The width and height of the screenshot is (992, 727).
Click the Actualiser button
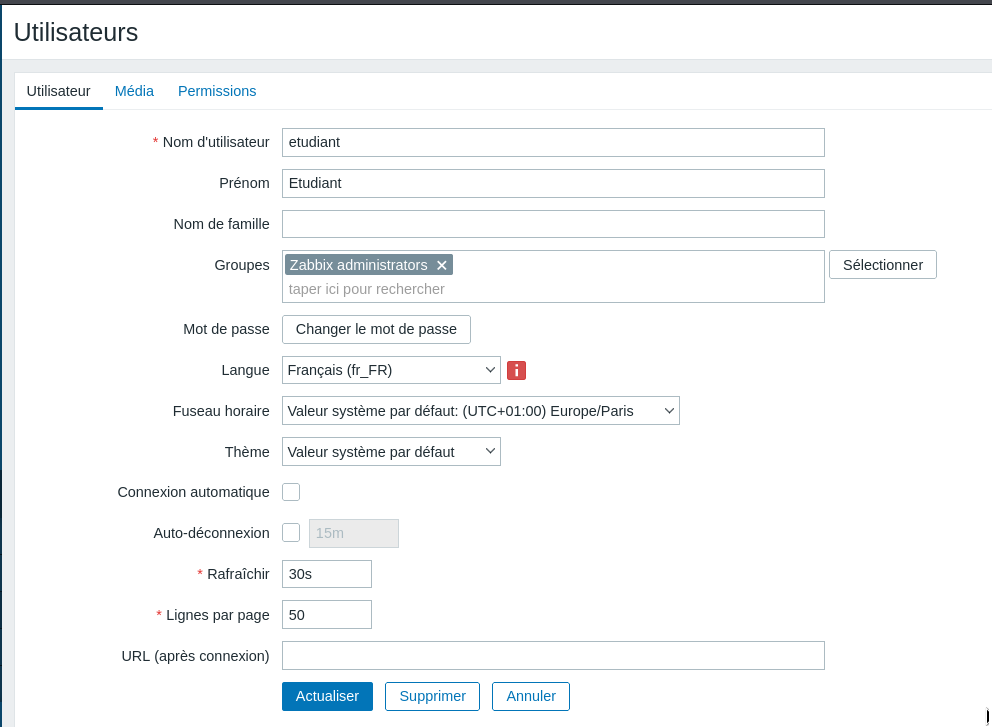[327, 696]
